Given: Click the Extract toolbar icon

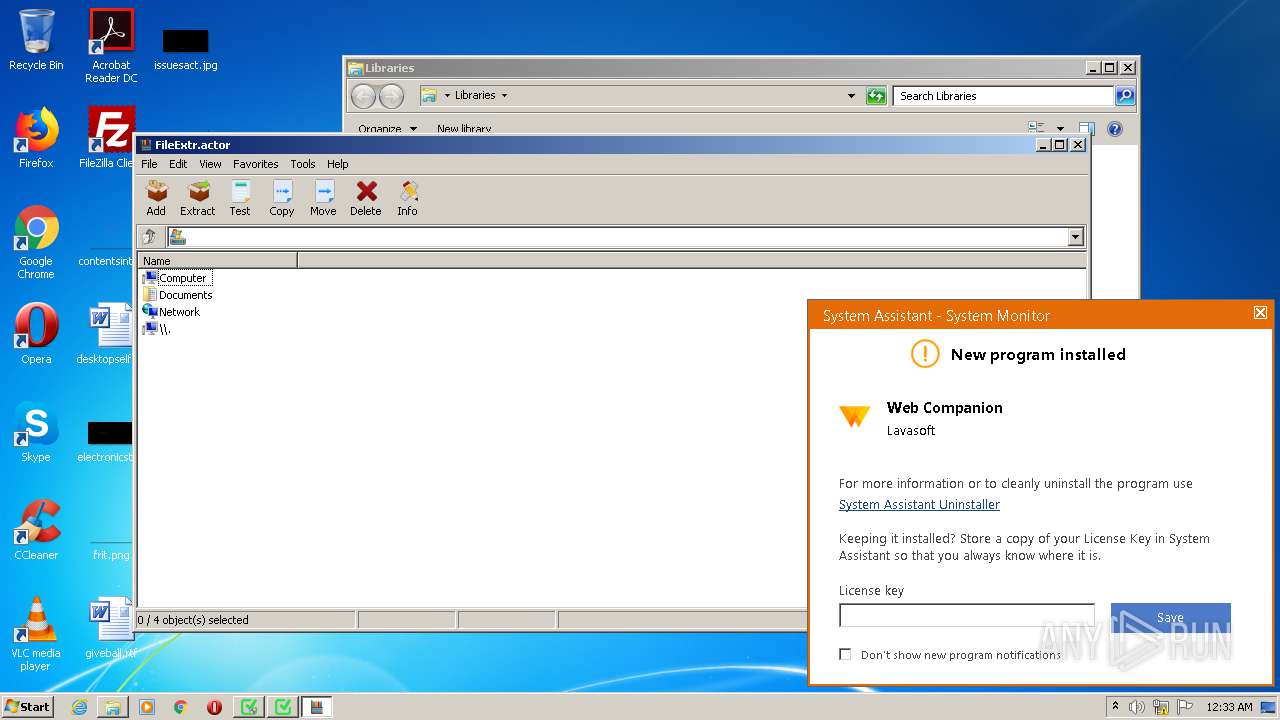Looking at the screenshot, I should click(198, 198).
